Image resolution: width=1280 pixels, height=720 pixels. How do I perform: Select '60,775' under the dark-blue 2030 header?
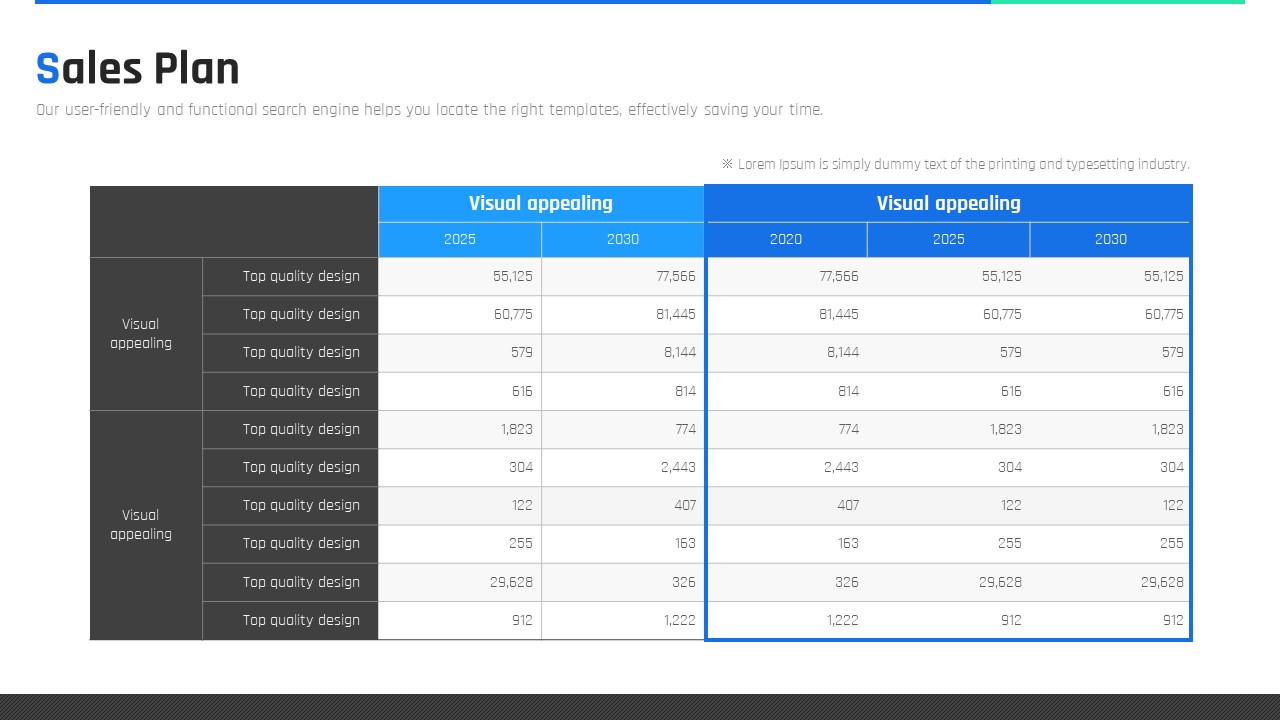tap(1164, 314)
